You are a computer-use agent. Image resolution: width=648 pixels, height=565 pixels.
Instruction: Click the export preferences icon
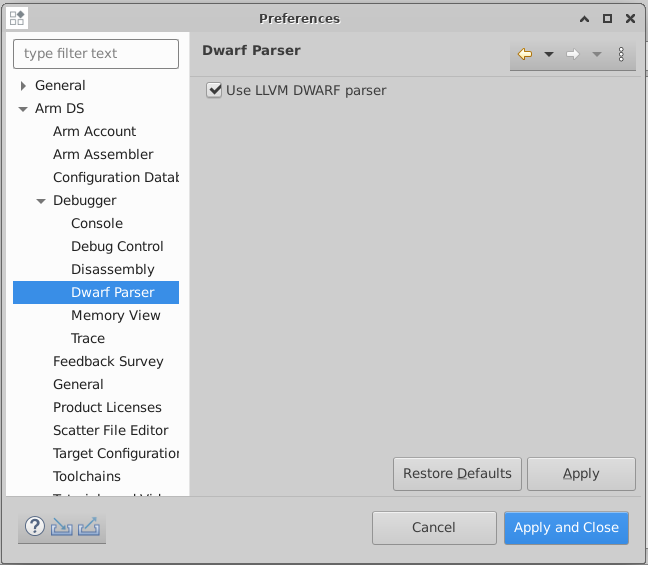tap(89, 527)
